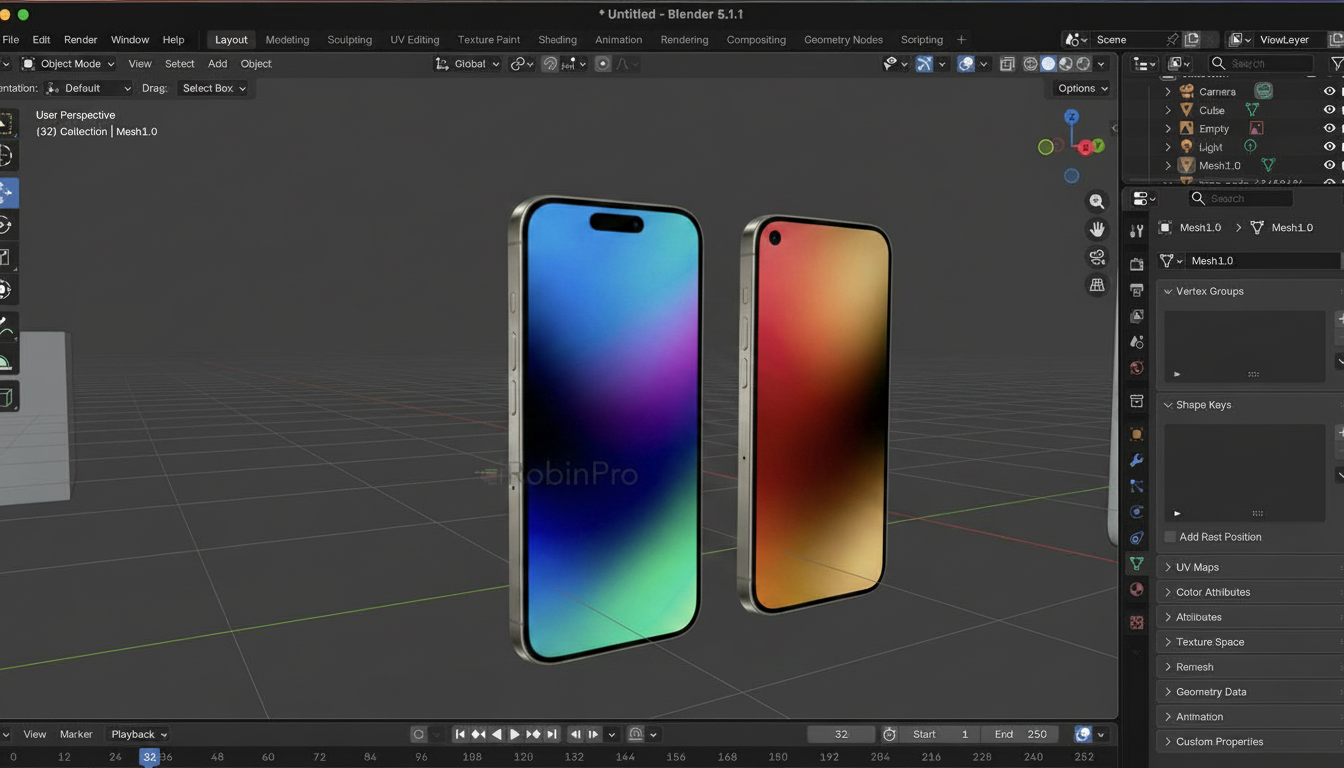1344x768 pixels.
Task: Hide the Camera object in outliner
Action: point(1329,91)
